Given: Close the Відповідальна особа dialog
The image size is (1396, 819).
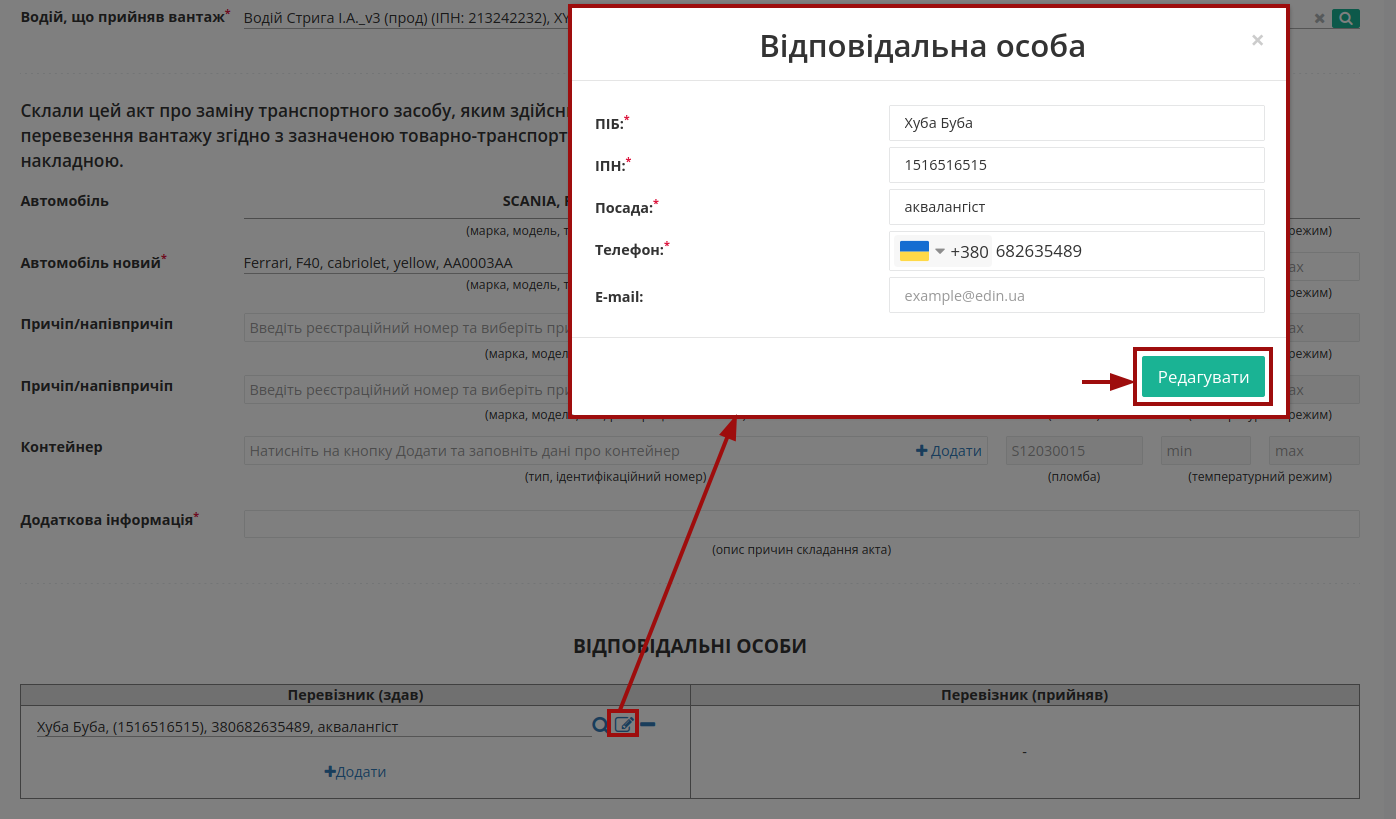Looking at the screenshot, I should pyautogui.click(x=1257, y=40).
